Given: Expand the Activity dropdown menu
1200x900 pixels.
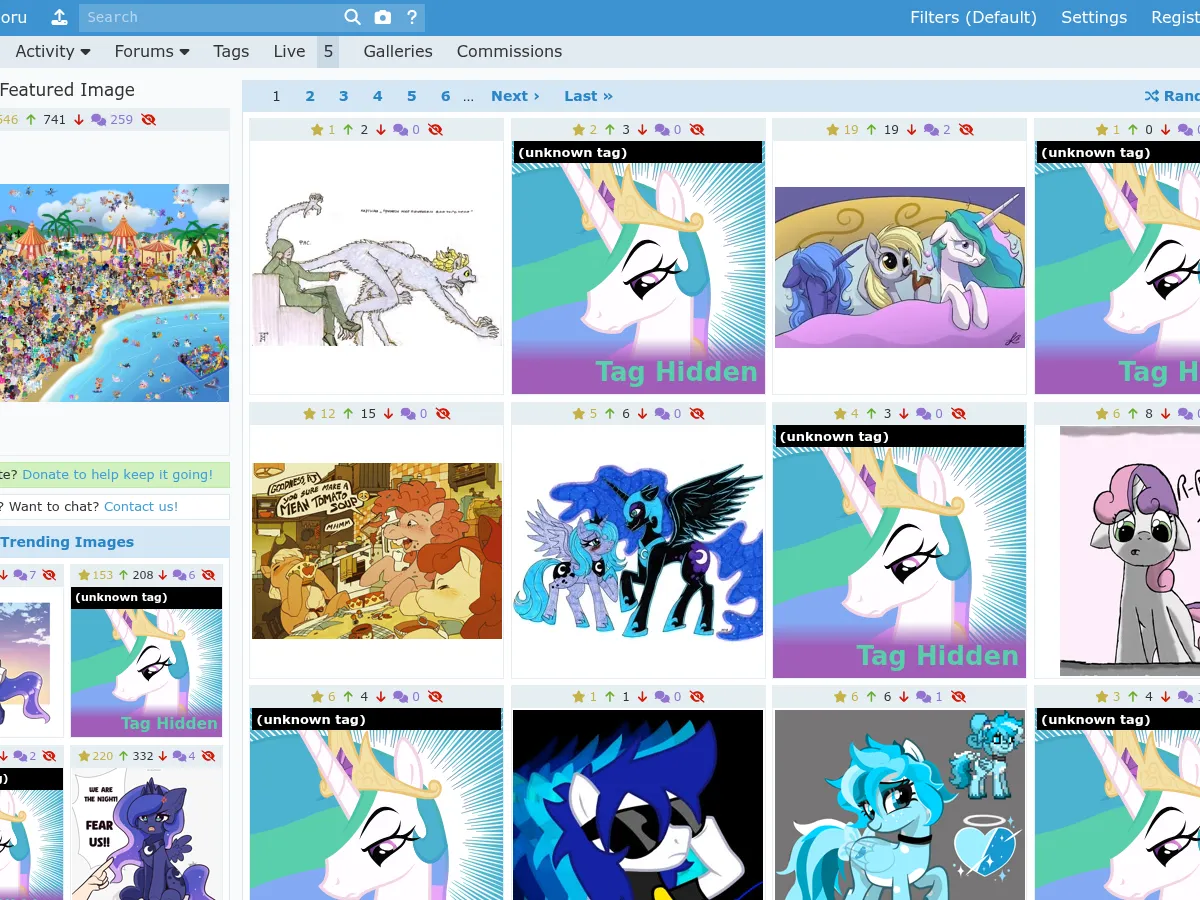Looking at the screenshot, I should [53, 51].
